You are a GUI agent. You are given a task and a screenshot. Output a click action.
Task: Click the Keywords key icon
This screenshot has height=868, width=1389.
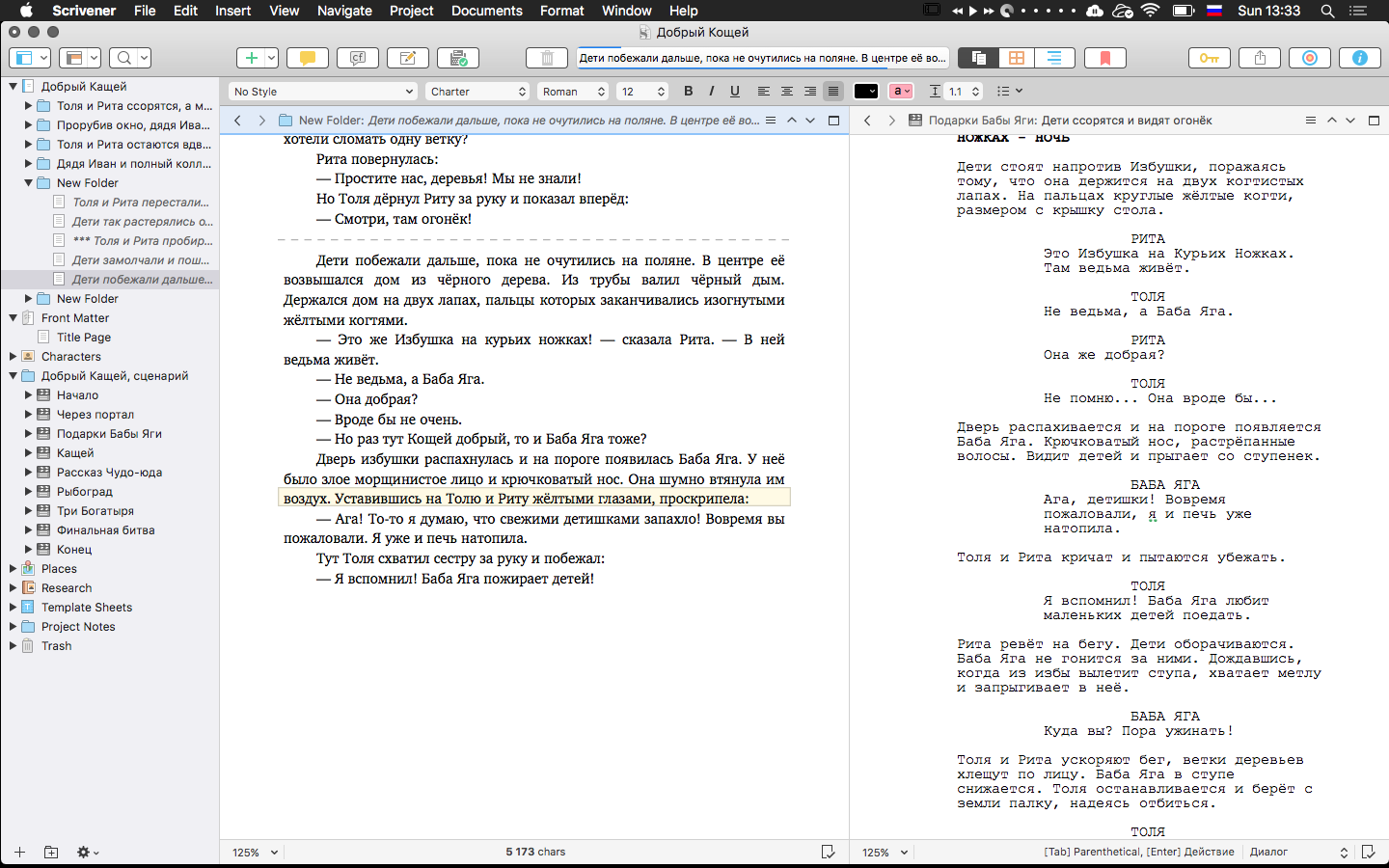[x=1209, y=58]
